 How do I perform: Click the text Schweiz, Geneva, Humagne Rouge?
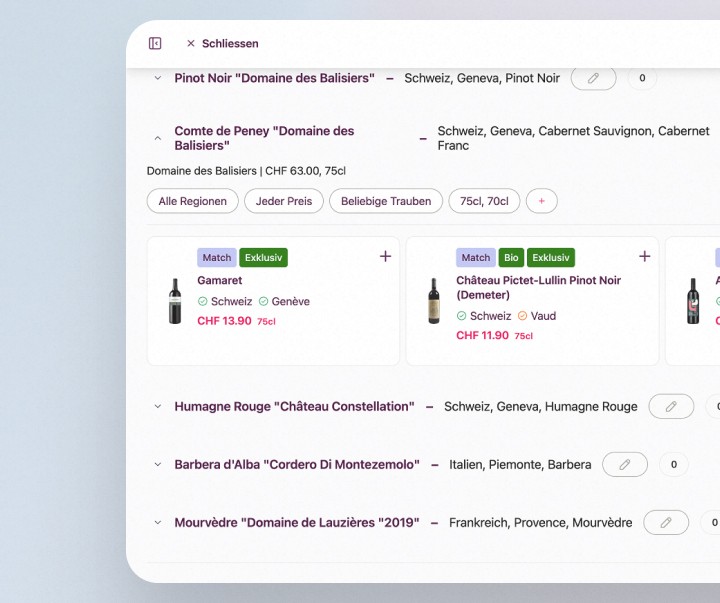540,406
